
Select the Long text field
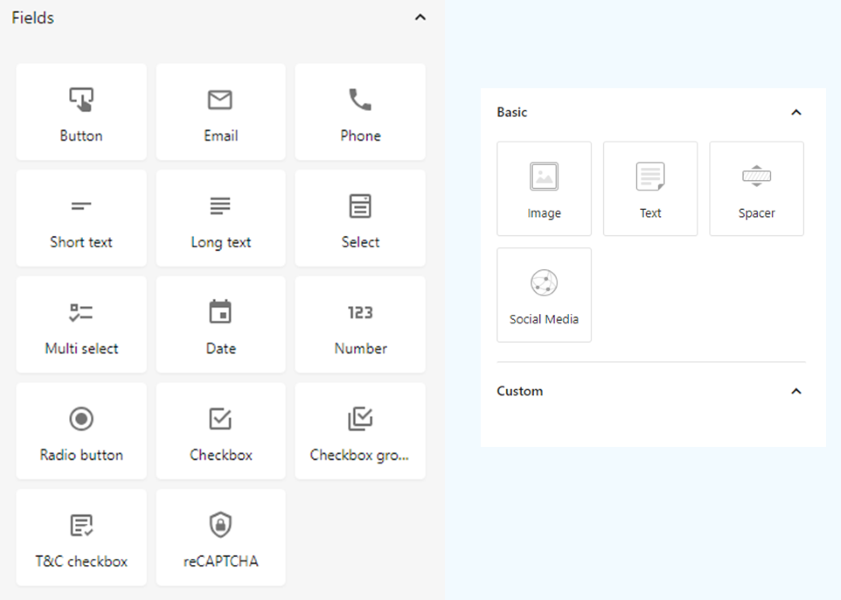pos(221,218)
